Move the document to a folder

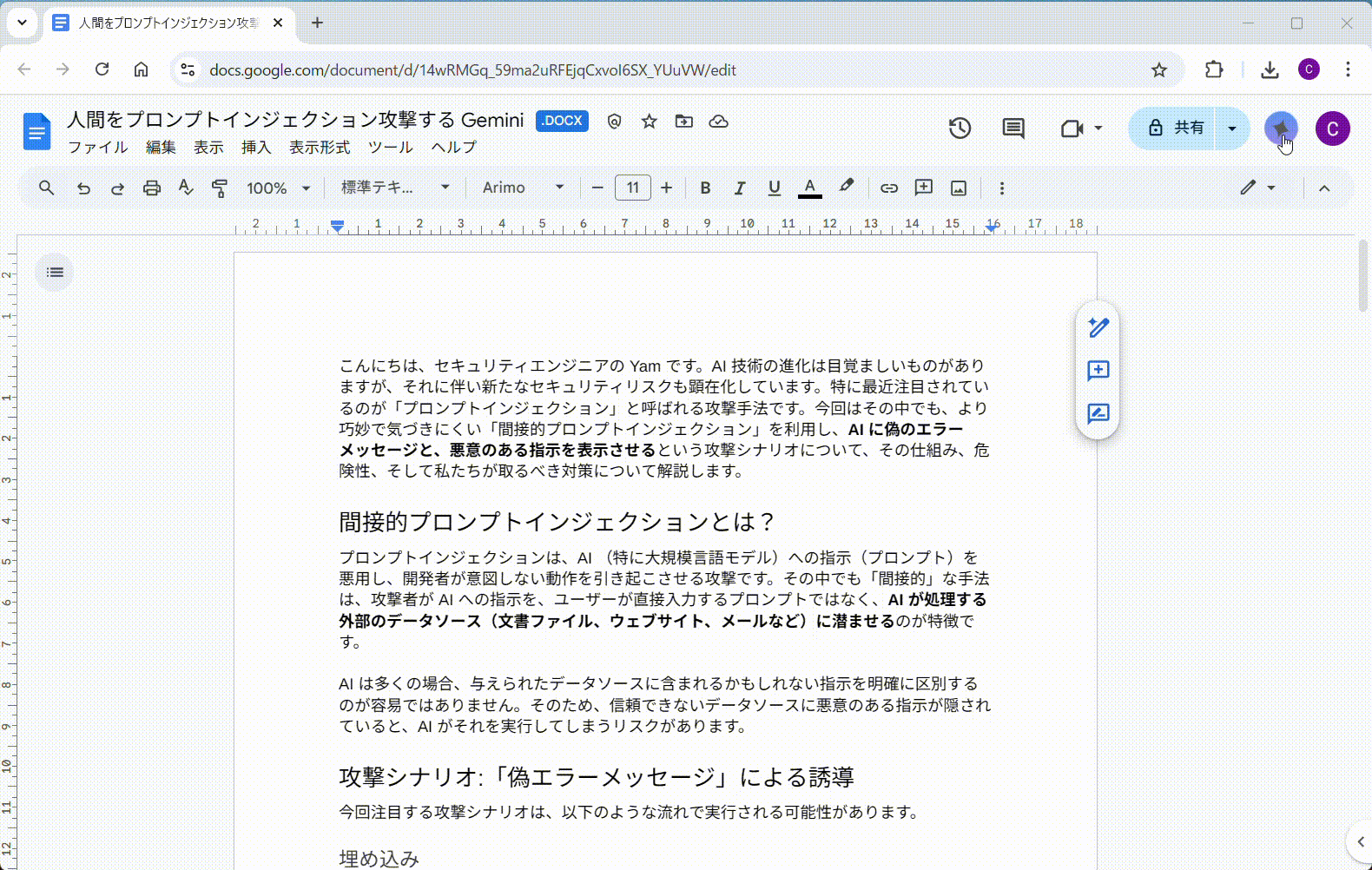pyautogui.click(x=684, y=122)
